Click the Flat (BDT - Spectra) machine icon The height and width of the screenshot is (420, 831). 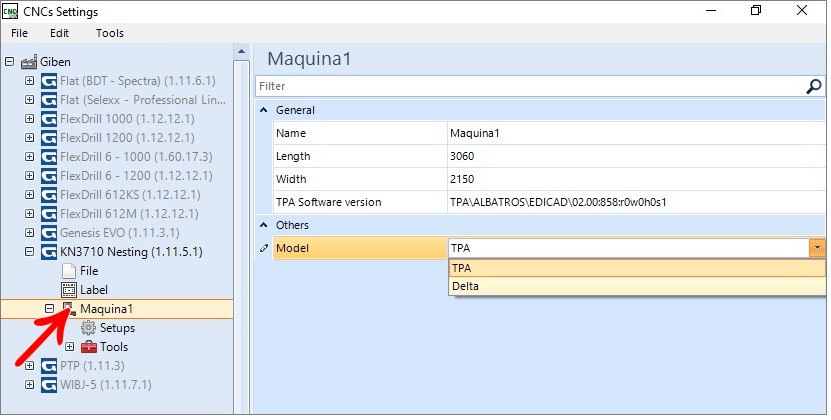coord(49,81)
